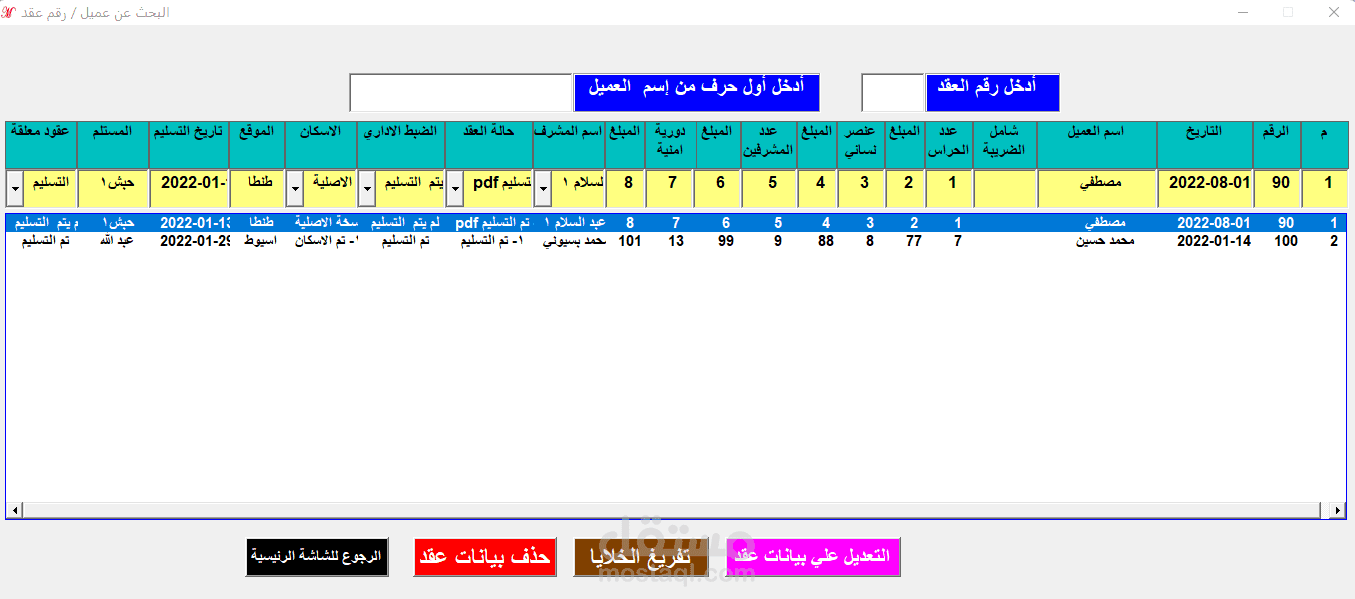The image size is (1355, 599).
Task: Click the حمد بسيوني supervisor cell in the list
Action: pyautogui.click(x=574, y=240)
